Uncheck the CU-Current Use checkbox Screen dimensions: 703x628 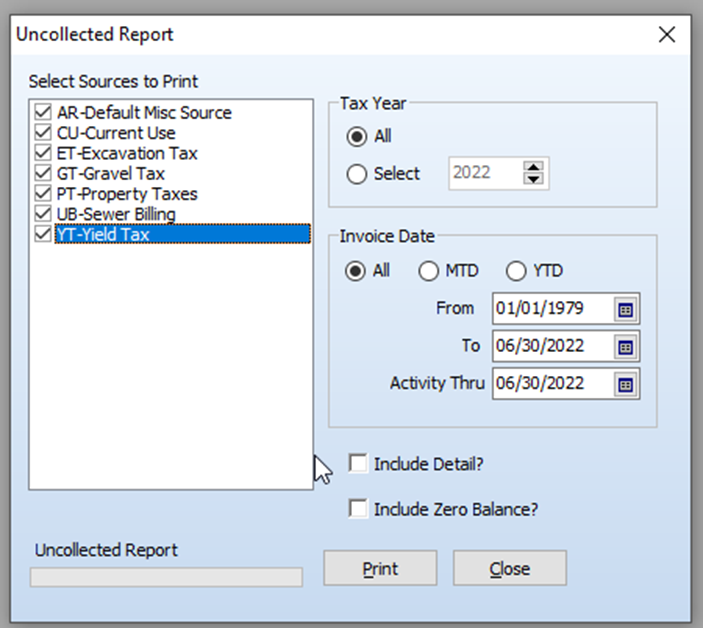coord(43,132)
